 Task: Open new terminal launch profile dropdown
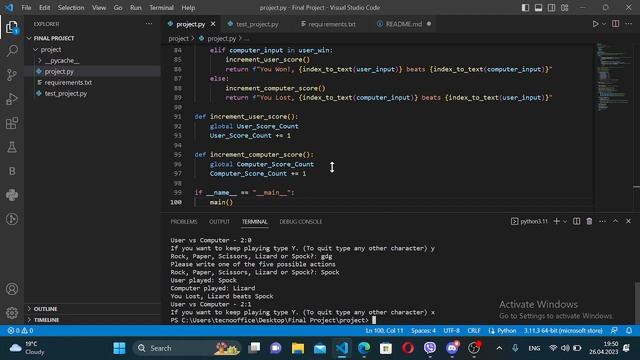point(565,221)
